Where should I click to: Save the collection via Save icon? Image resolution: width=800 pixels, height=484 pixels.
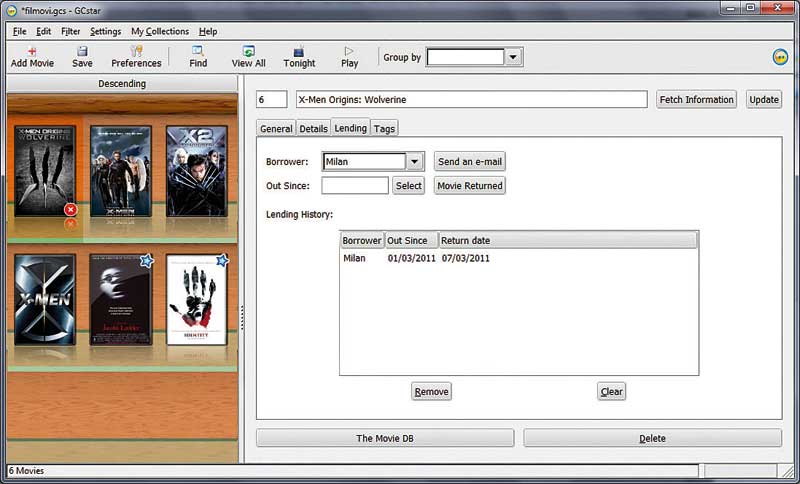[x=82, y=51]
